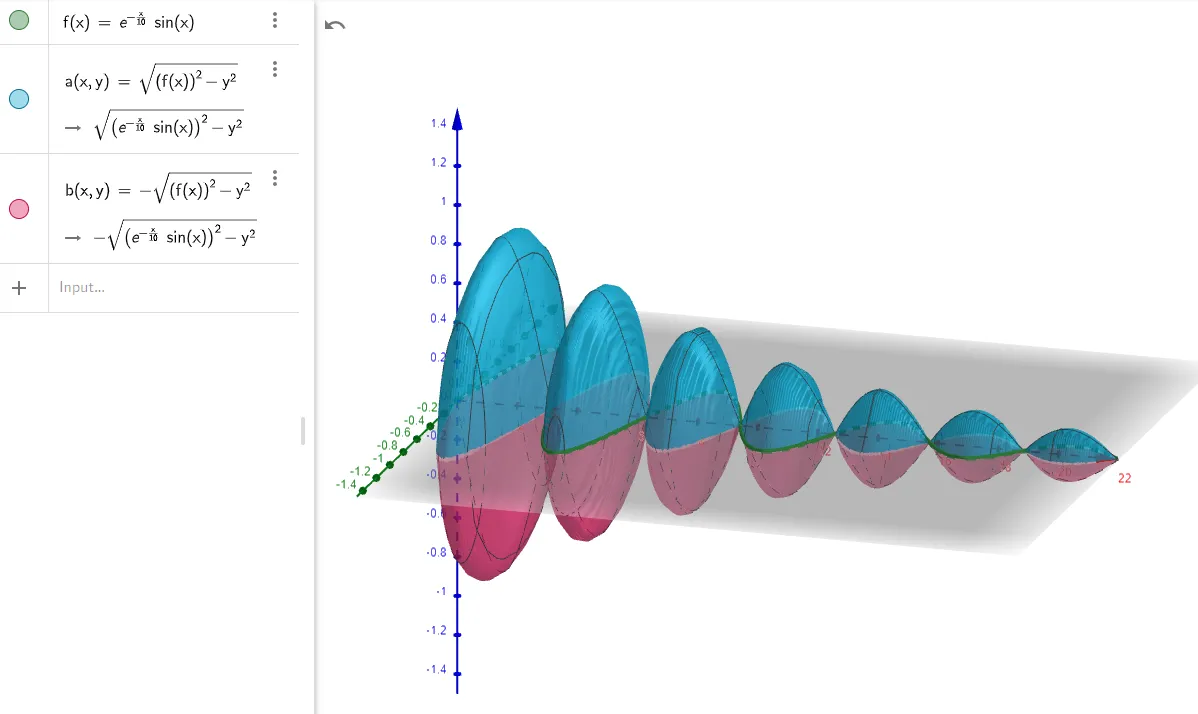Click the undo arrow icon
This screenshot has height=714, width=1198.
pyautogui.click(x=335, y=24)
